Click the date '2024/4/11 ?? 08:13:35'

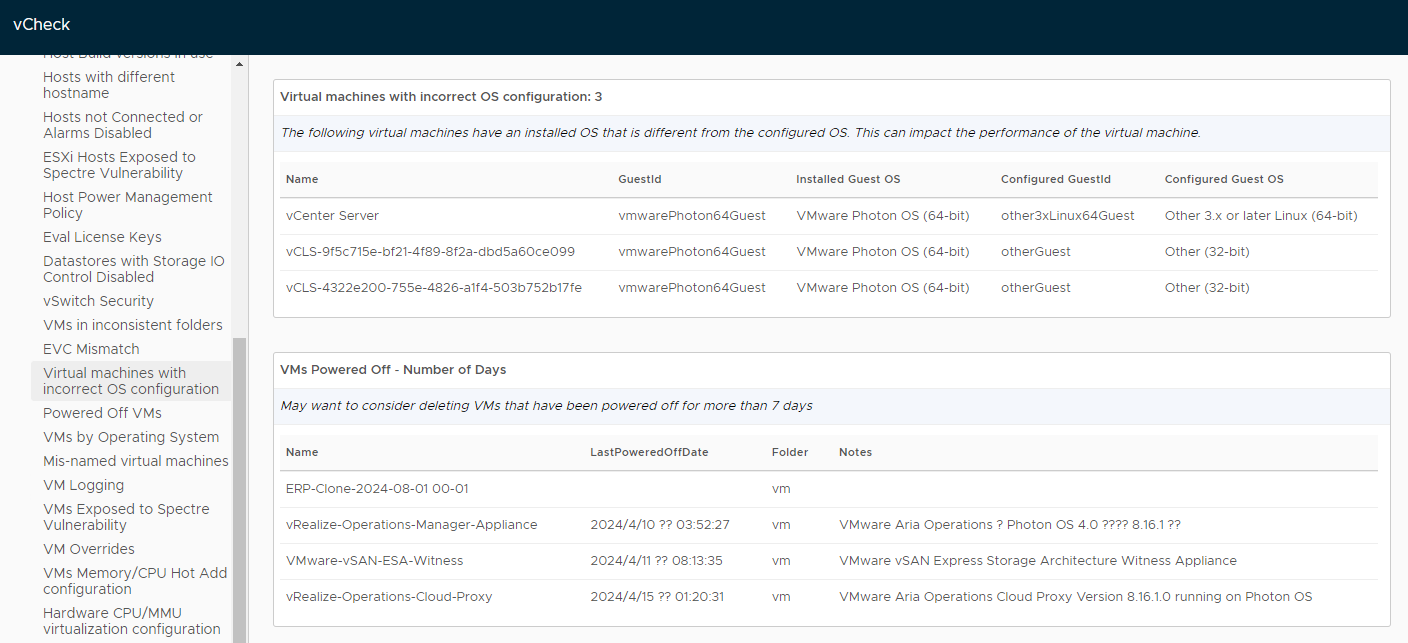coord(656,560)
